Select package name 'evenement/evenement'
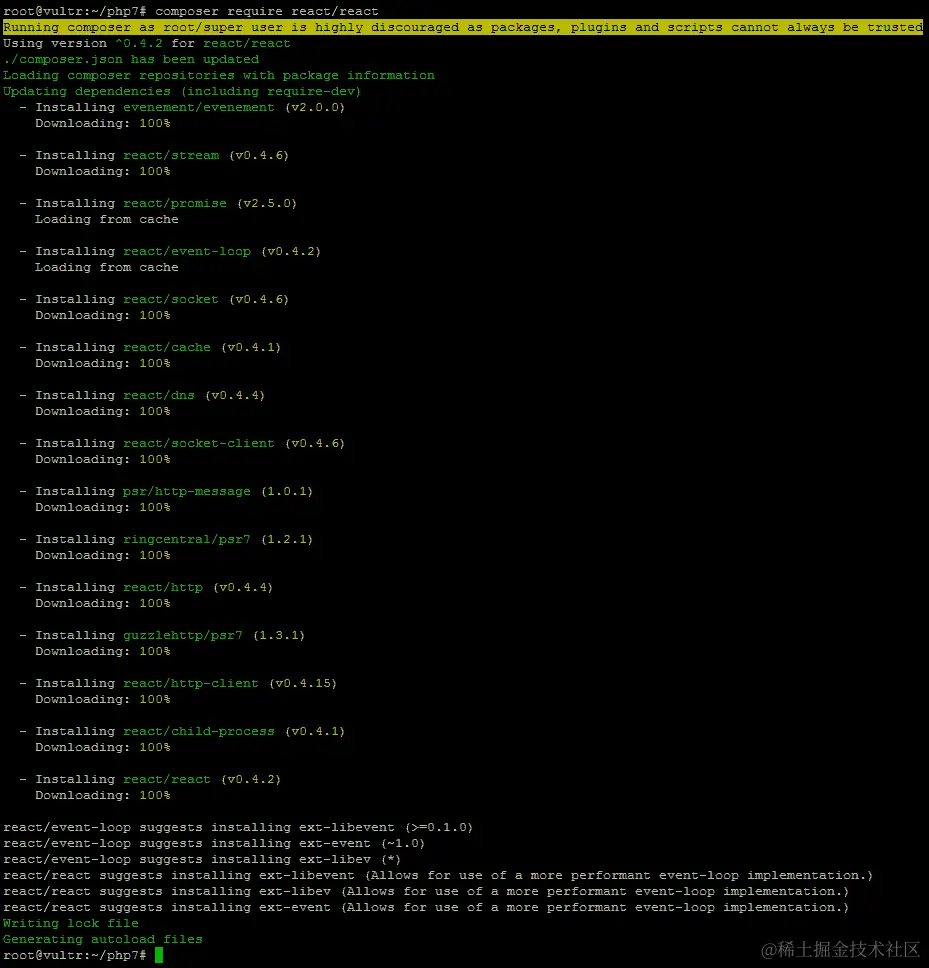This screenshot has height=968, width=929. pyautogui.click(x=199, y=107)
